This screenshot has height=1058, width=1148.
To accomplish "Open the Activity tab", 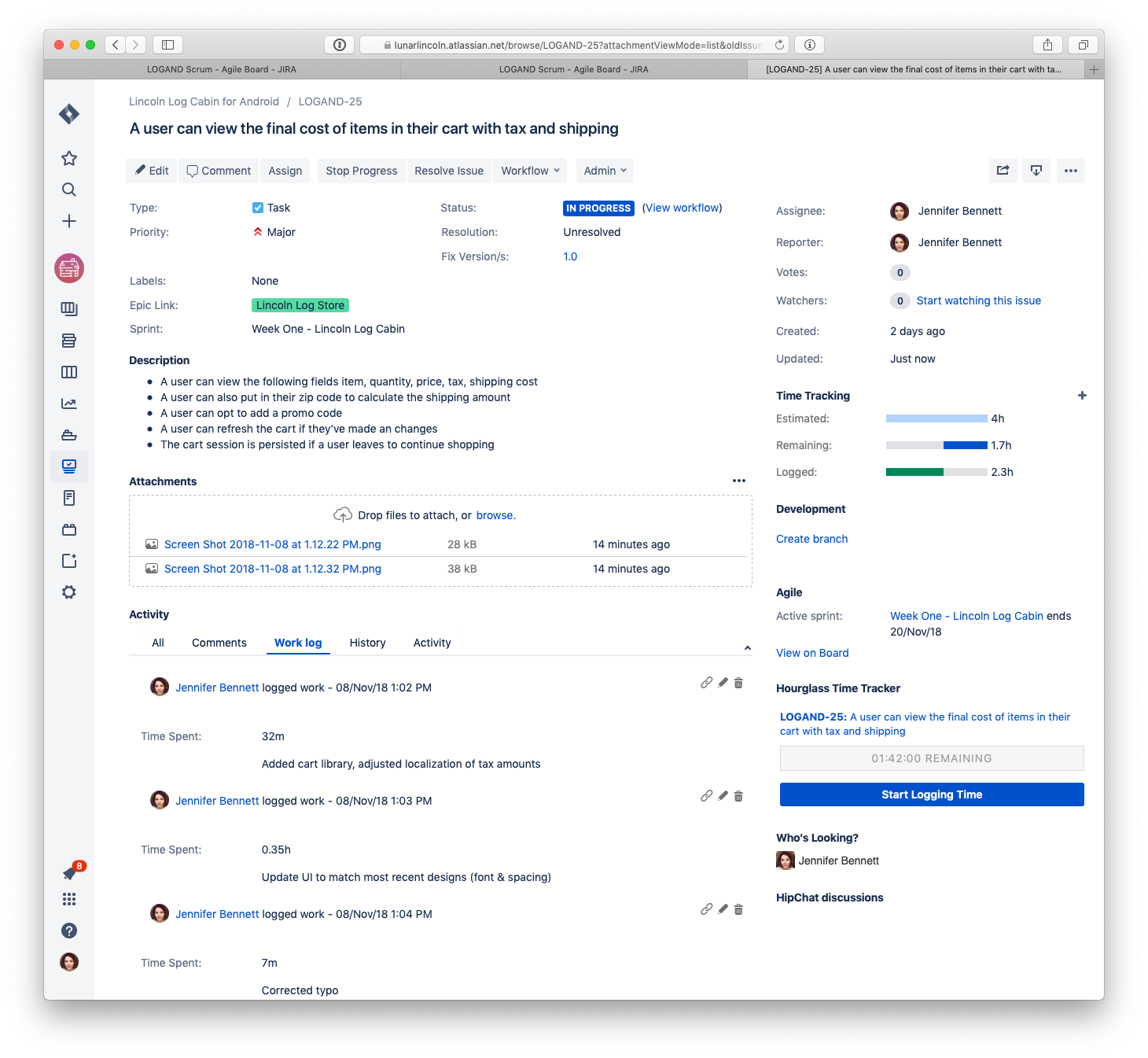I will coord(432,643).
